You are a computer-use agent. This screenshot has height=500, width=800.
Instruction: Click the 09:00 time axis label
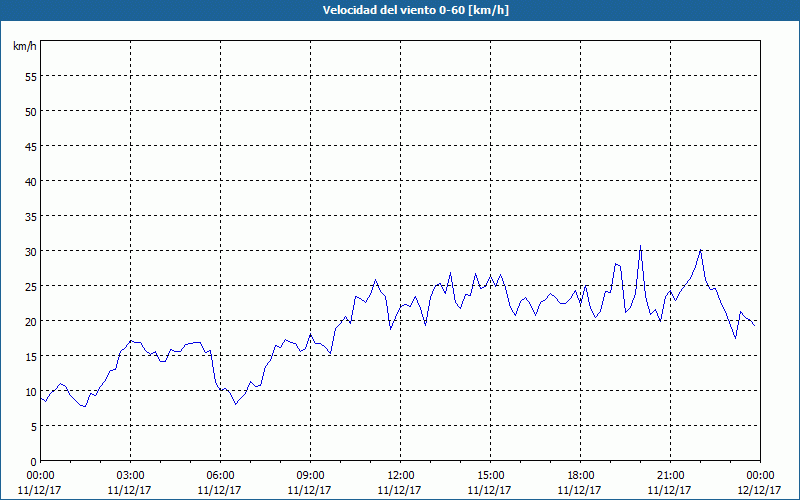310,476
